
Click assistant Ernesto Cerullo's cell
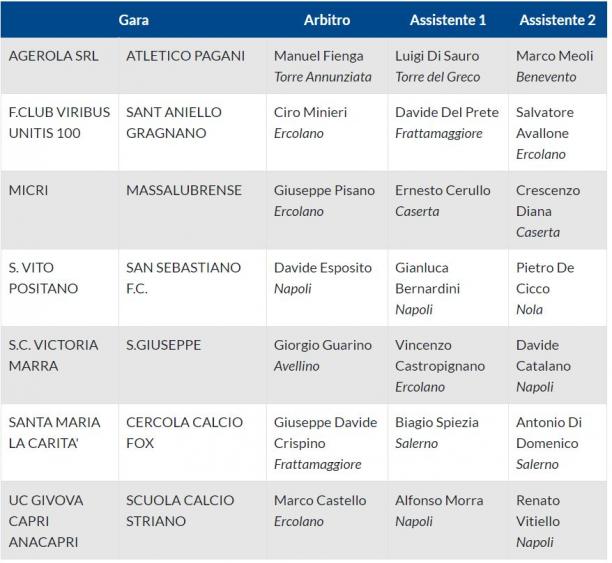448,210
